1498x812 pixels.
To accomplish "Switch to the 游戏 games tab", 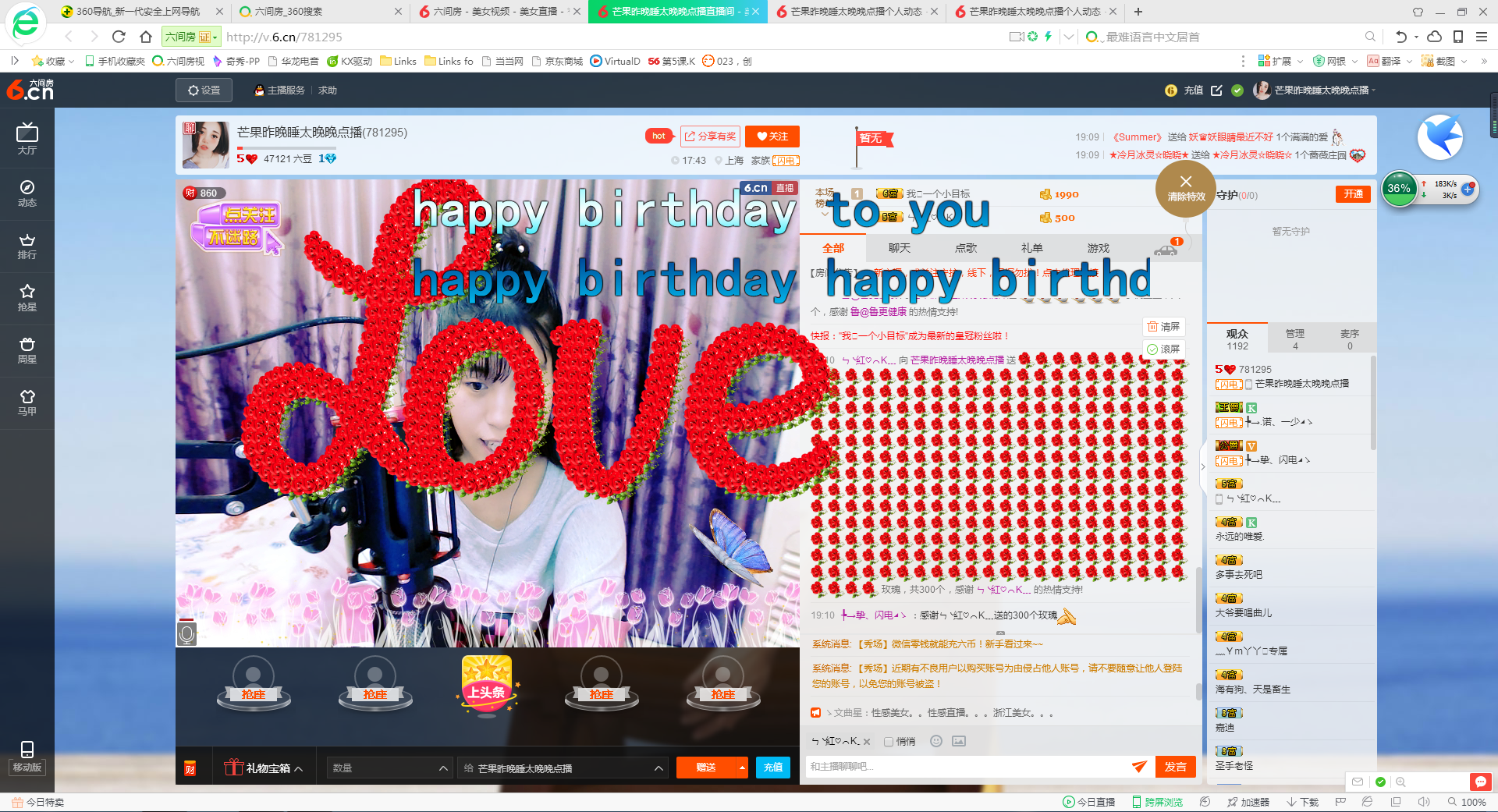I will click(1098, 248).
